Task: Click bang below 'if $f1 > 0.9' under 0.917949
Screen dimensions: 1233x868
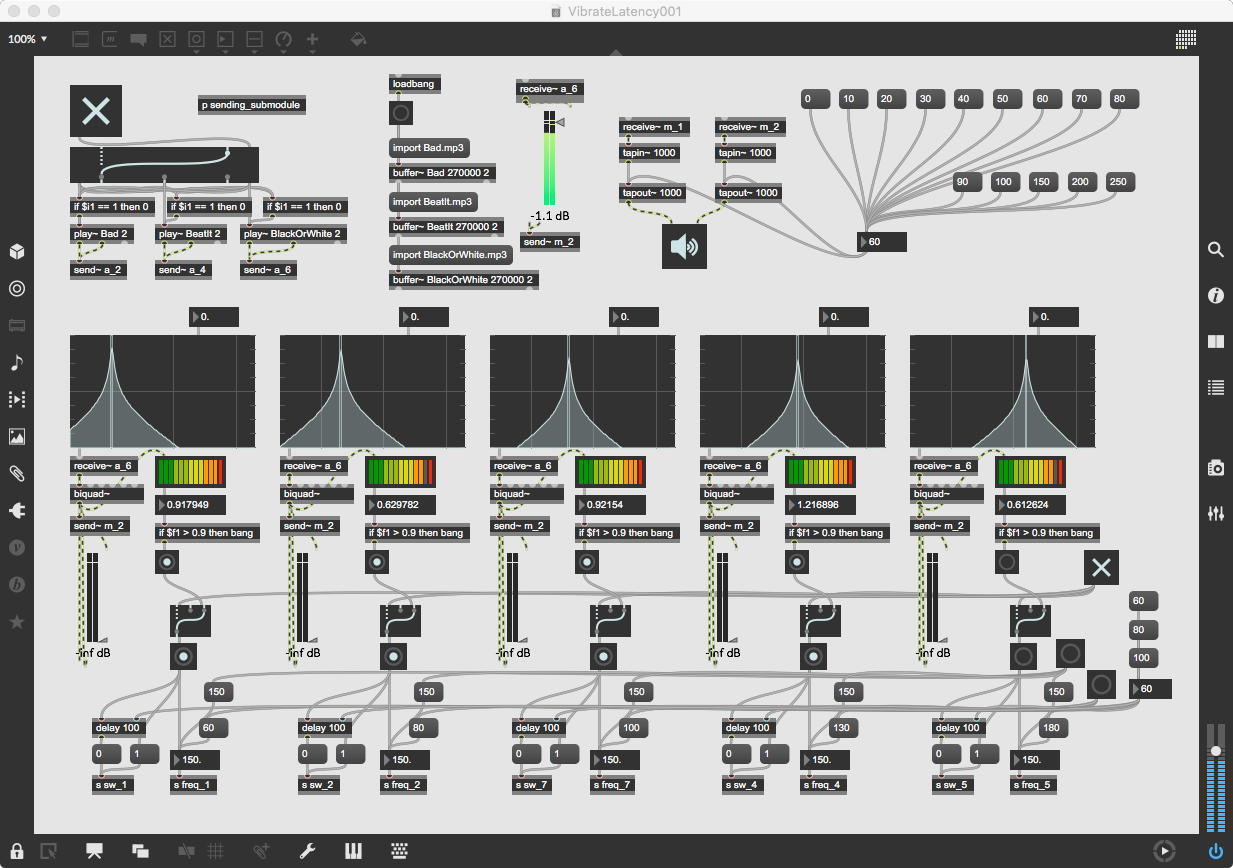Action: pos(167,562)
